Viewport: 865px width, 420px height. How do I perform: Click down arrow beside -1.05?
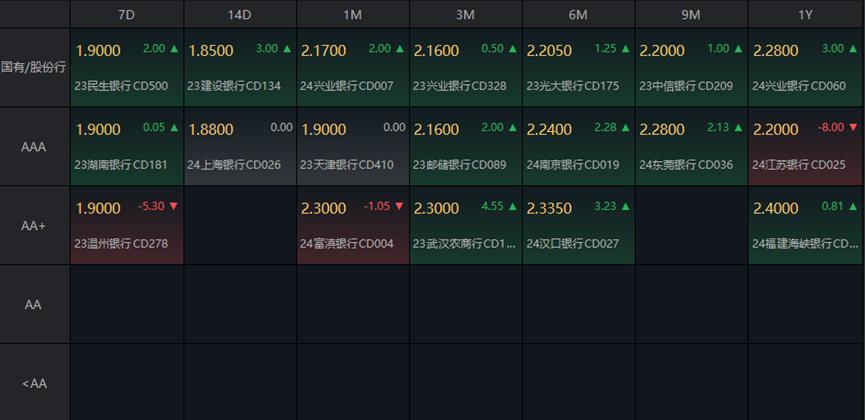tap(400, 206)
